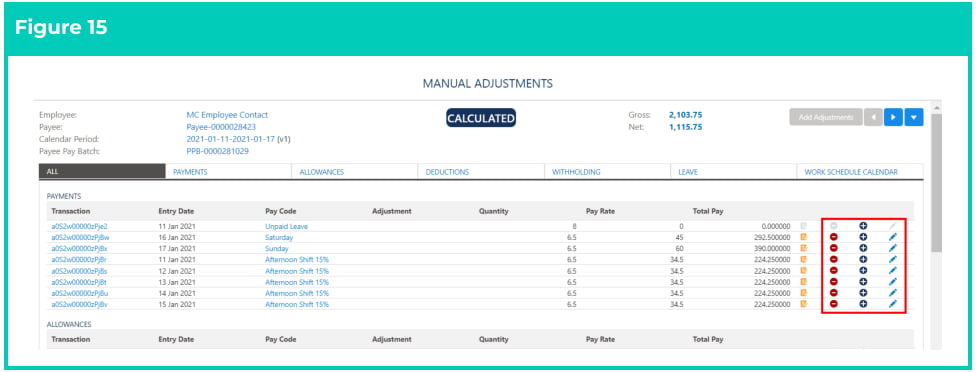This screenshot has height=372, width=976.
Task: Go to previous payee with left arrow
Action: pyautogui.click(x=873, y=117)
